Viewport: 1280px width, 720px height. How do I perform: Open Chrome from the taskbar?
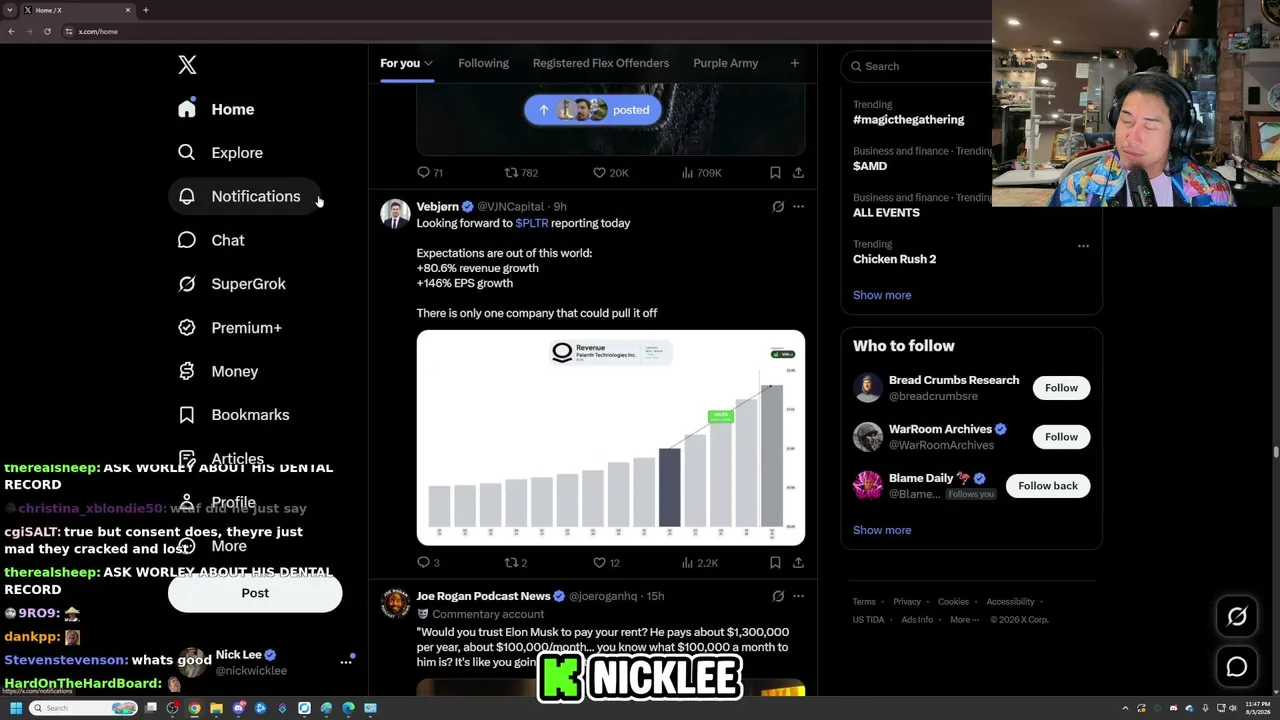[x=194, y=708]
